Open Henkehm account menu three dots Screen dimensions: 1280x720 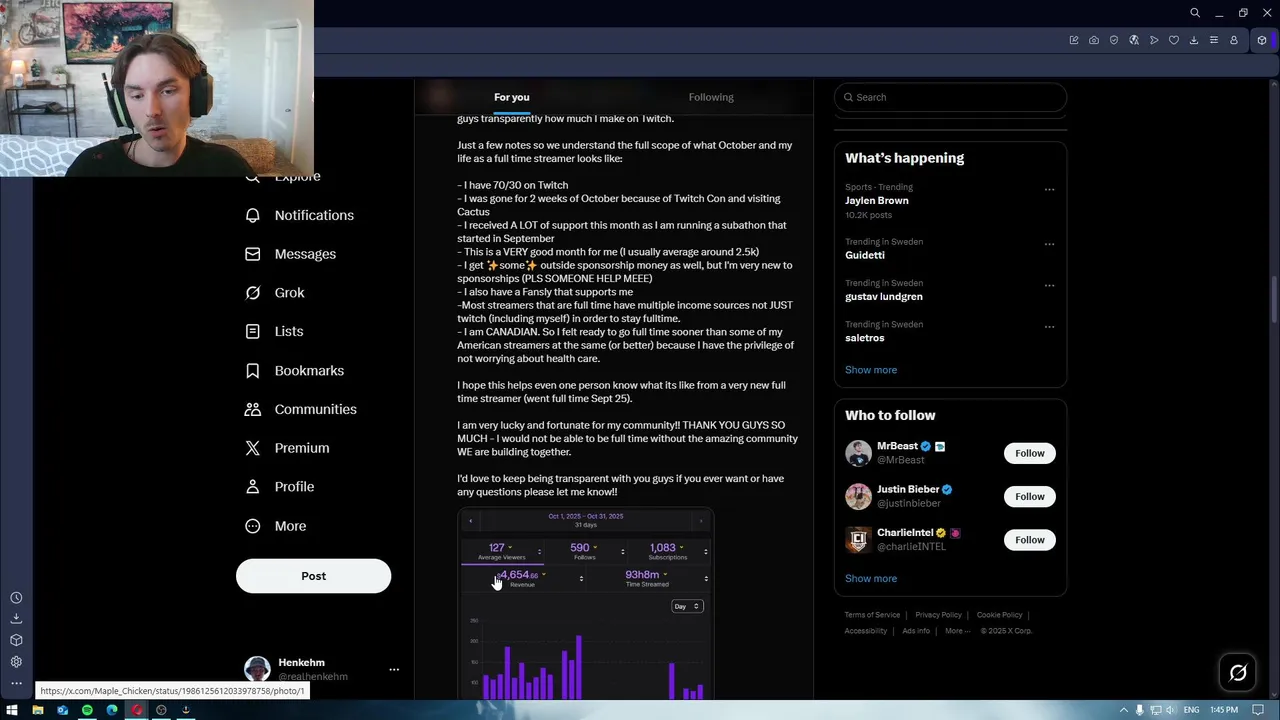click(394, 670)
